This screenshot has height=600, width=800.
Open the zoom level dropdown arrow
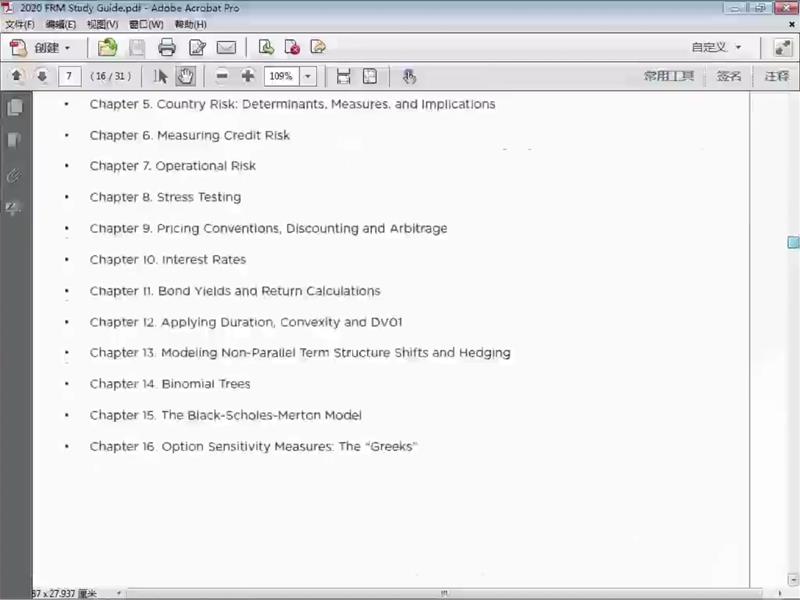click(x=308, y=76)
